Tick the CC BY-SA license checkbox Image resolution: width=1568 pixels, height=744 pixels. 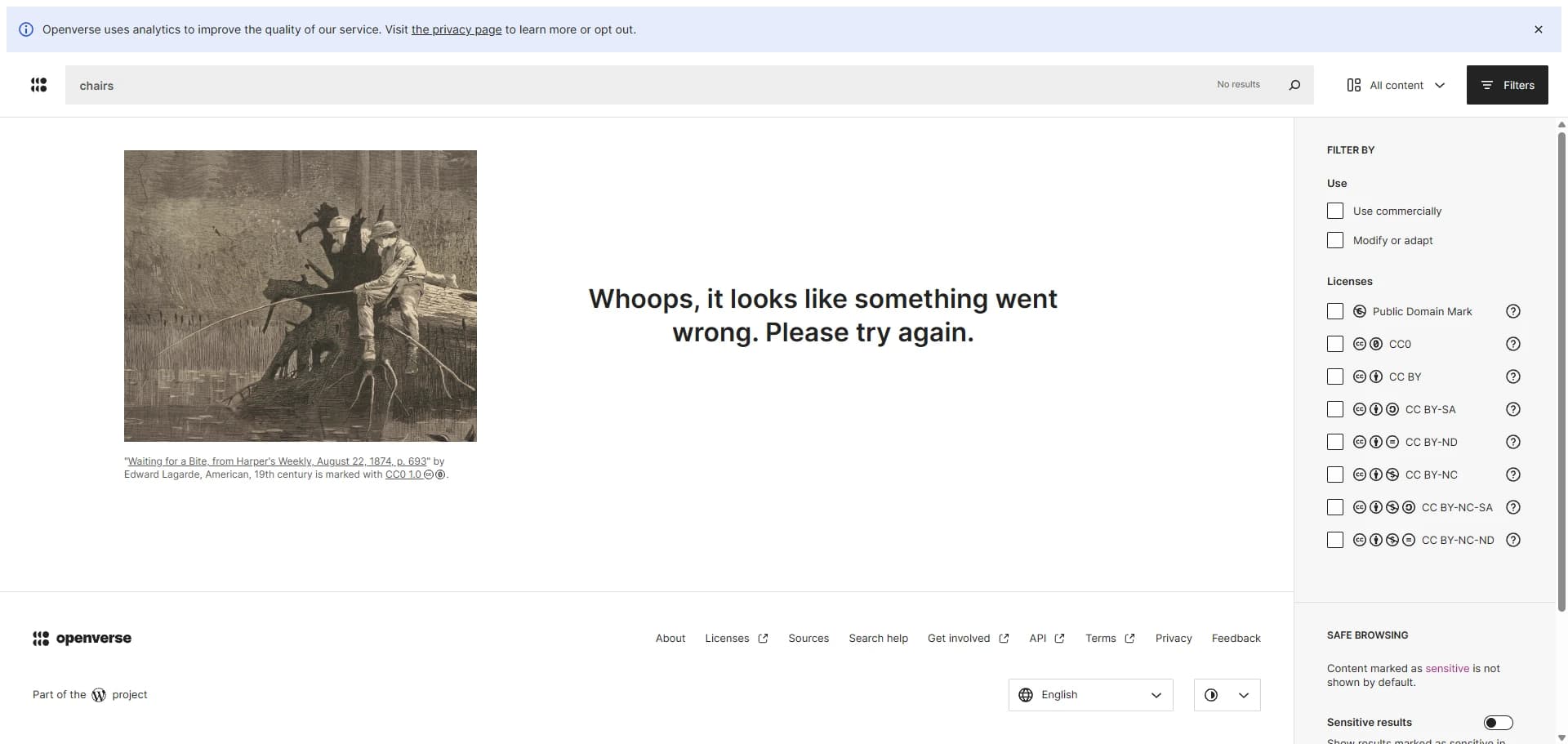[1335, 409]
